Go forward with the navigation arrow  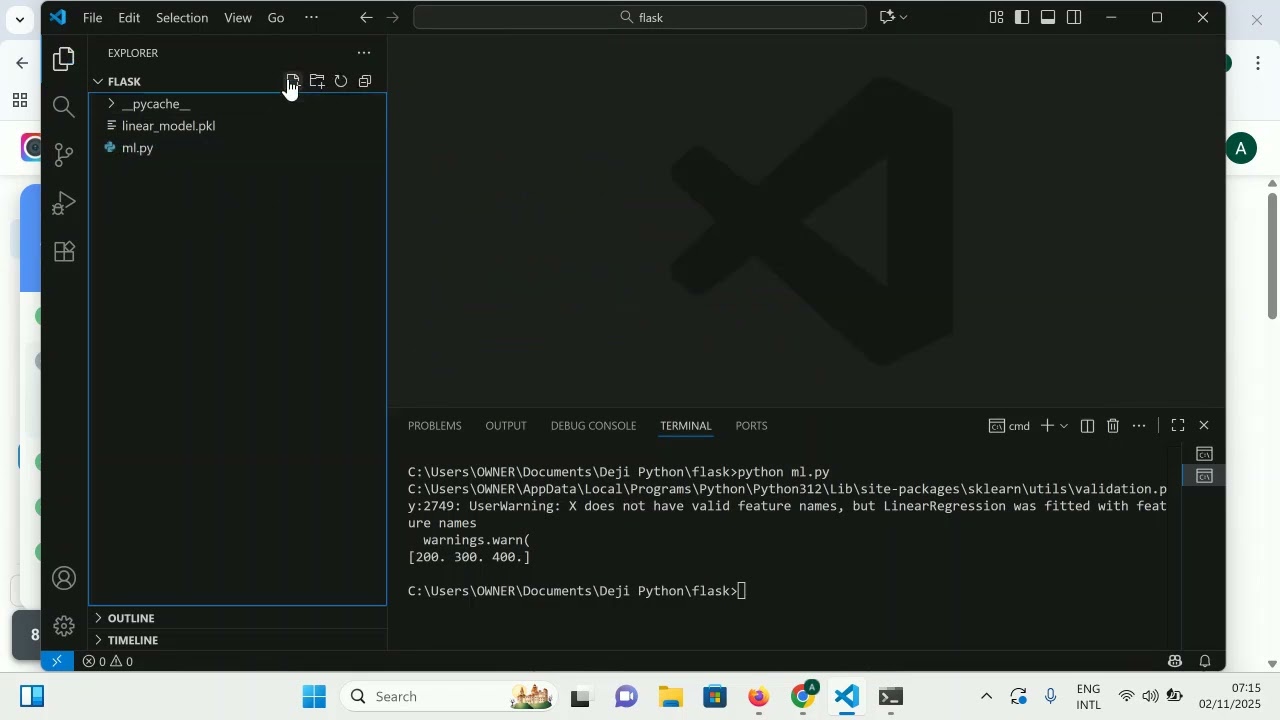[392, 17]
